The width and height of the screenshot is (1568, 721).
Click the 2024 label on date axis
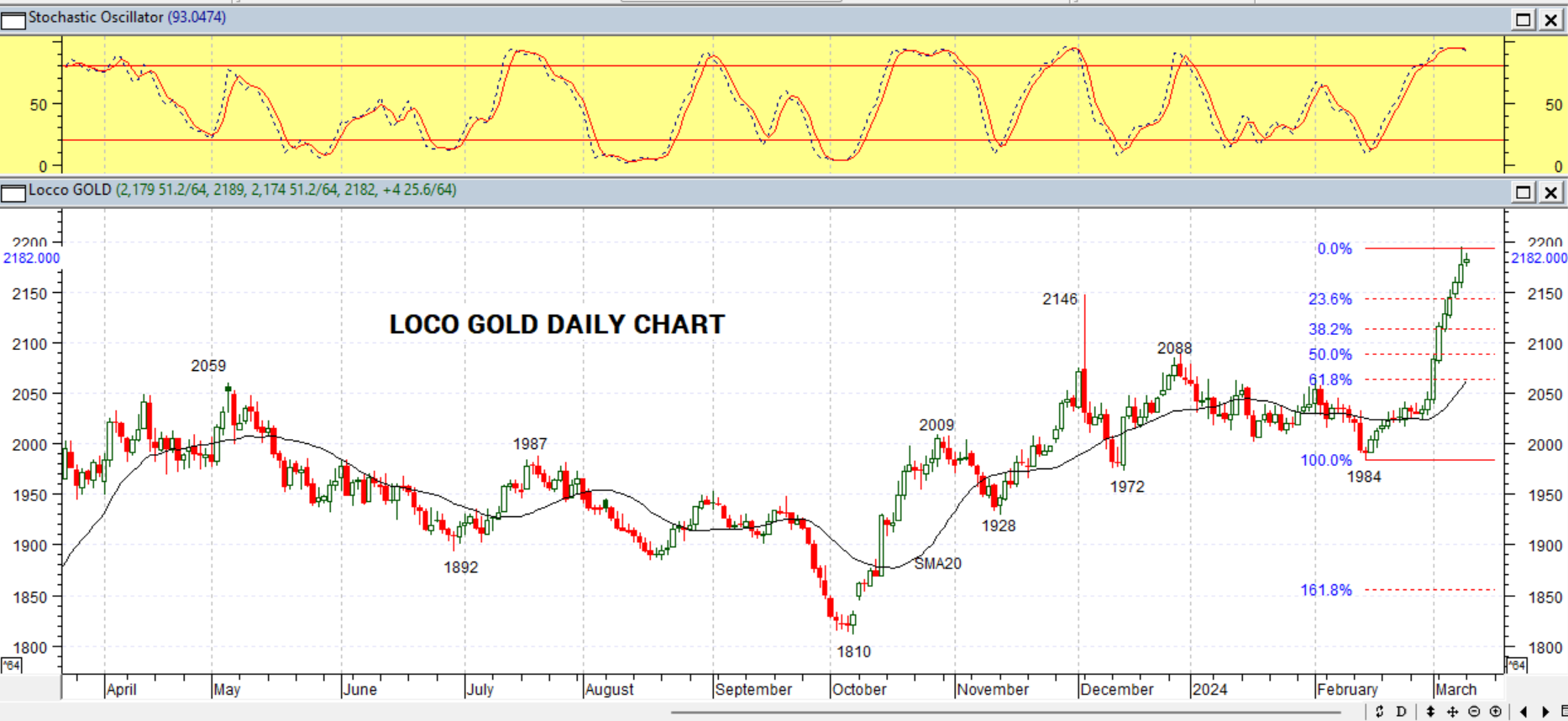1210,689
